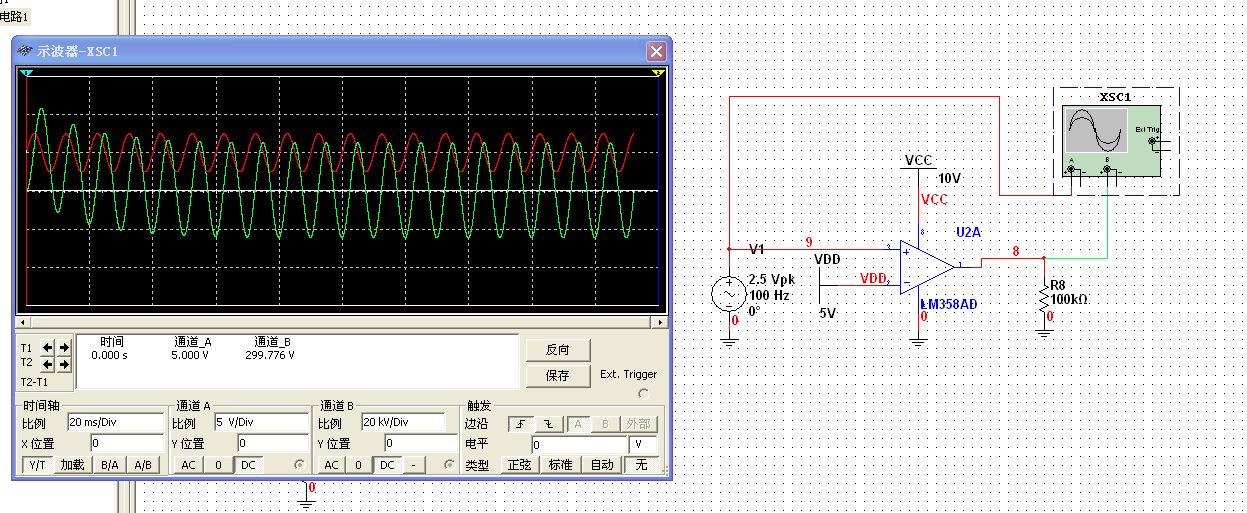The width and height of the screenshot is (1247, 513).
Task: Close the 示波器-XSC1 oscilloscope window
Action: tap(656, 51)
